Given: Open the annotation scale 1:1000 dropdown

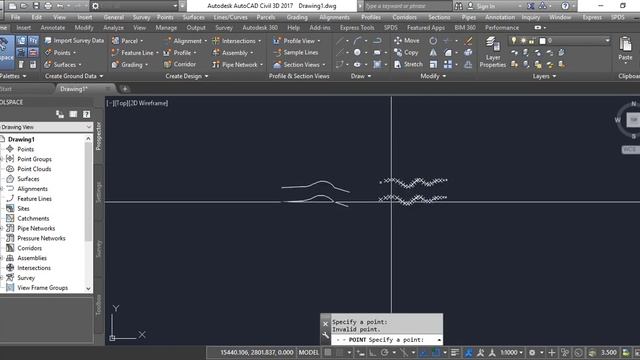Looking at the screenshot, I should (x=511, y=352).
